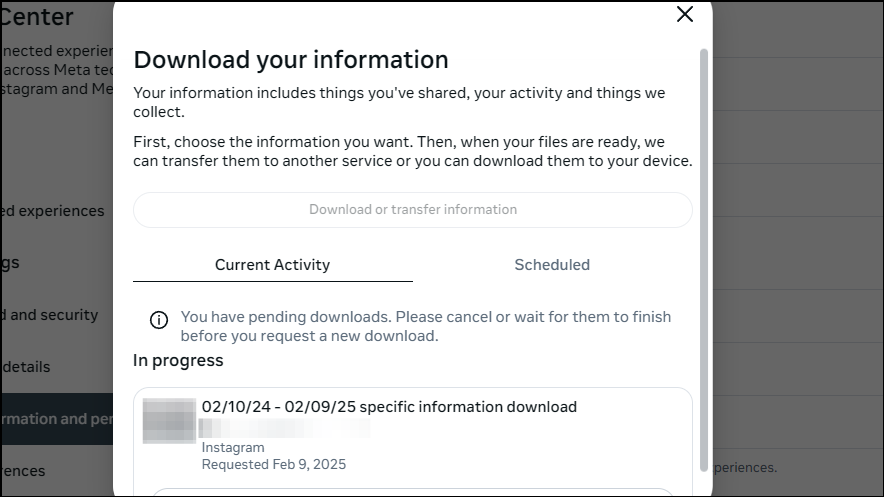Click the info circle icon beside pending notice

point(159,320)
